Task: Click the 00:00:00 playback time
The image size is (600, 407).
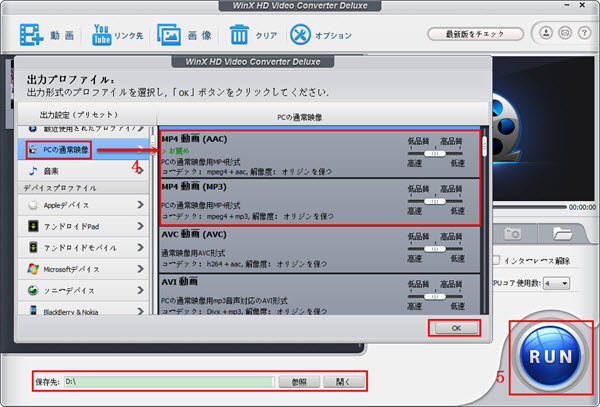Action: [x=582, y=207]
